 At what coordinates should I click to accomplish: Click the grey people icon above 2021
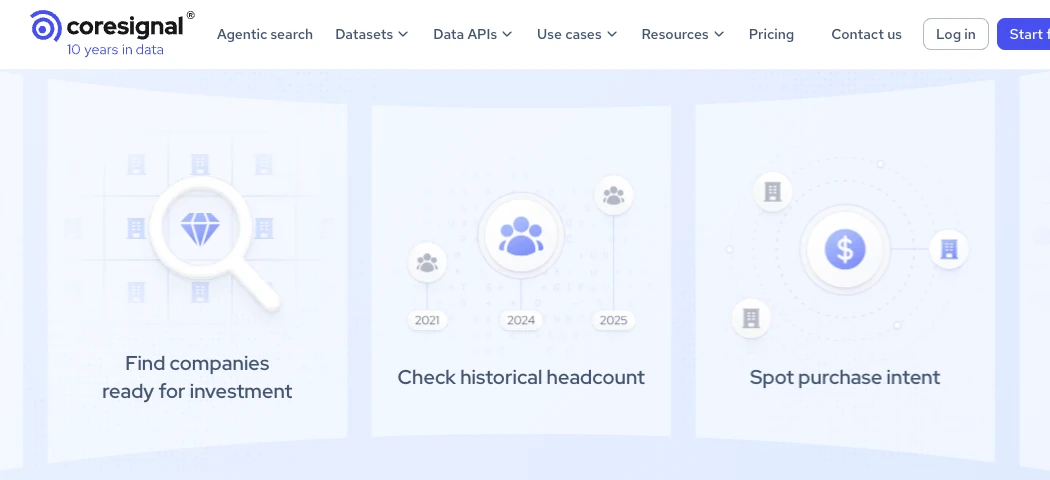click(427, 262)
